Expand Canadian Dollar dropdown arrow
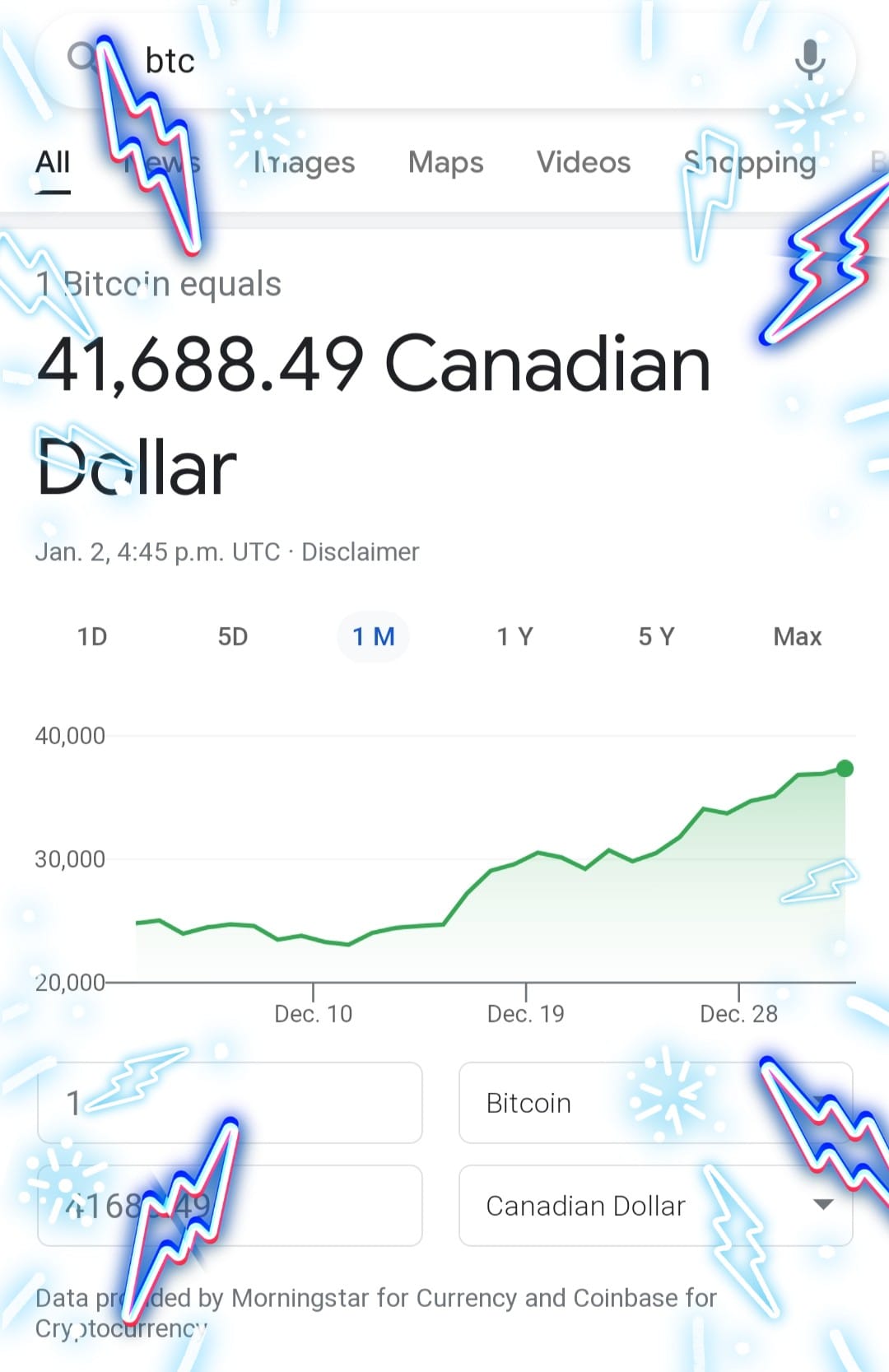 pos(823,1205)
